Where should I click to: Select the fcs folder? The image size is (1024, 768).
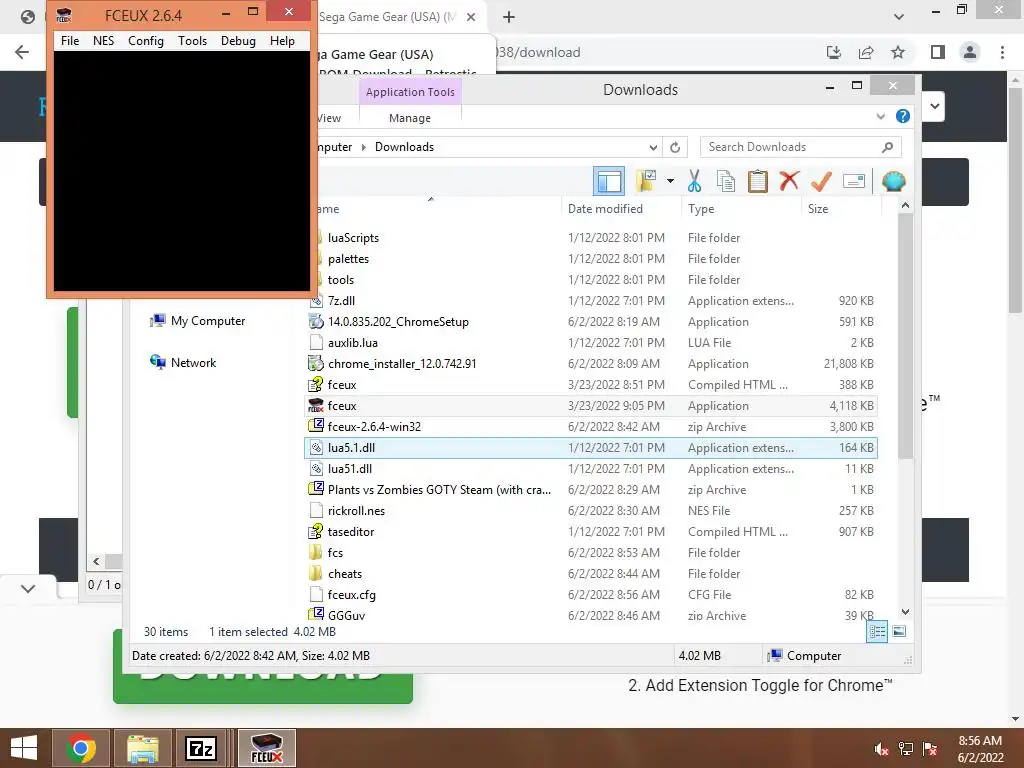point(591,552)
